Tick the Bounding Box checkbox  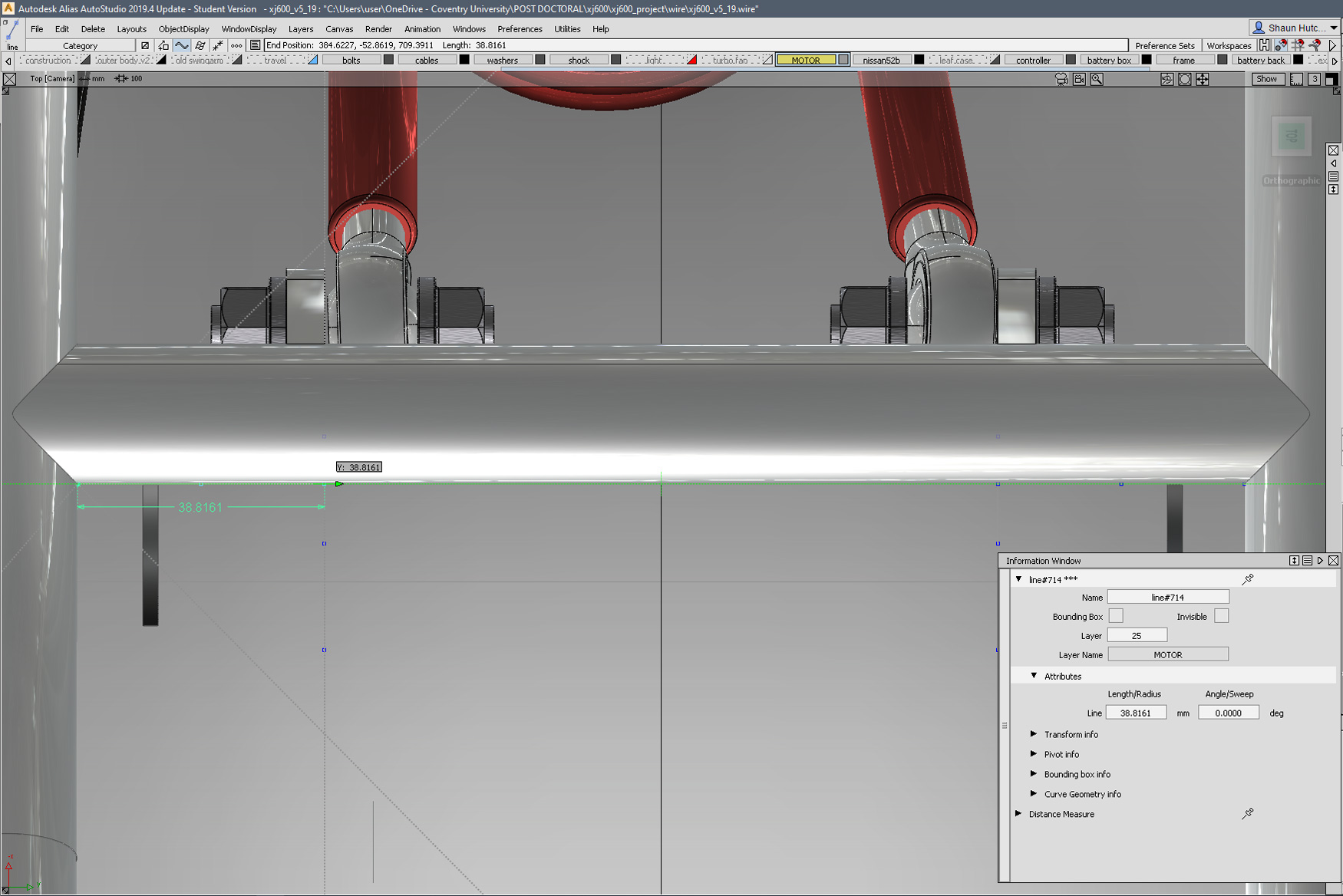point(1116,616)
